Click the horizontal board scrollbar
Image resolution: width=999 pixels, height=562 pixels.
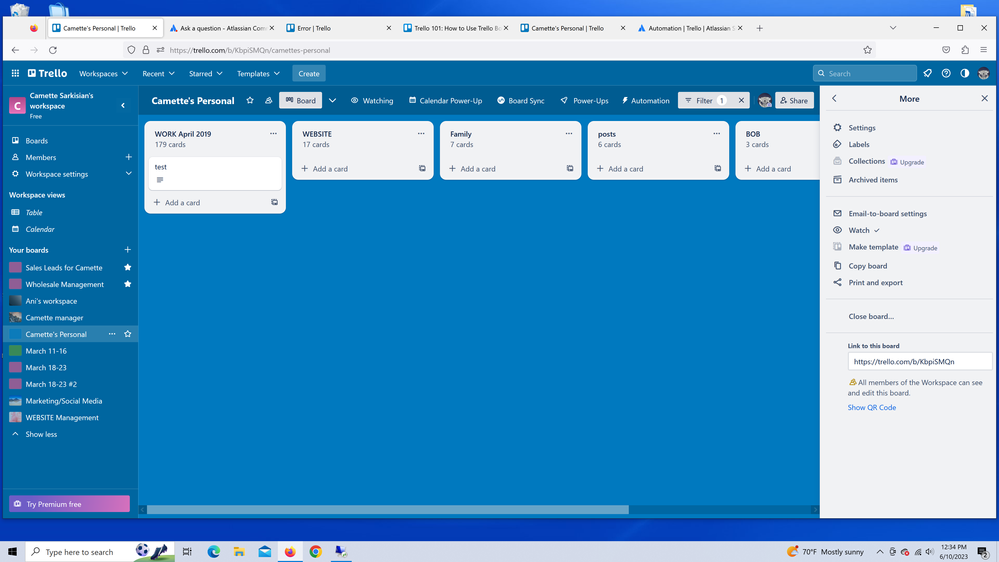click(x=387, y=510)
